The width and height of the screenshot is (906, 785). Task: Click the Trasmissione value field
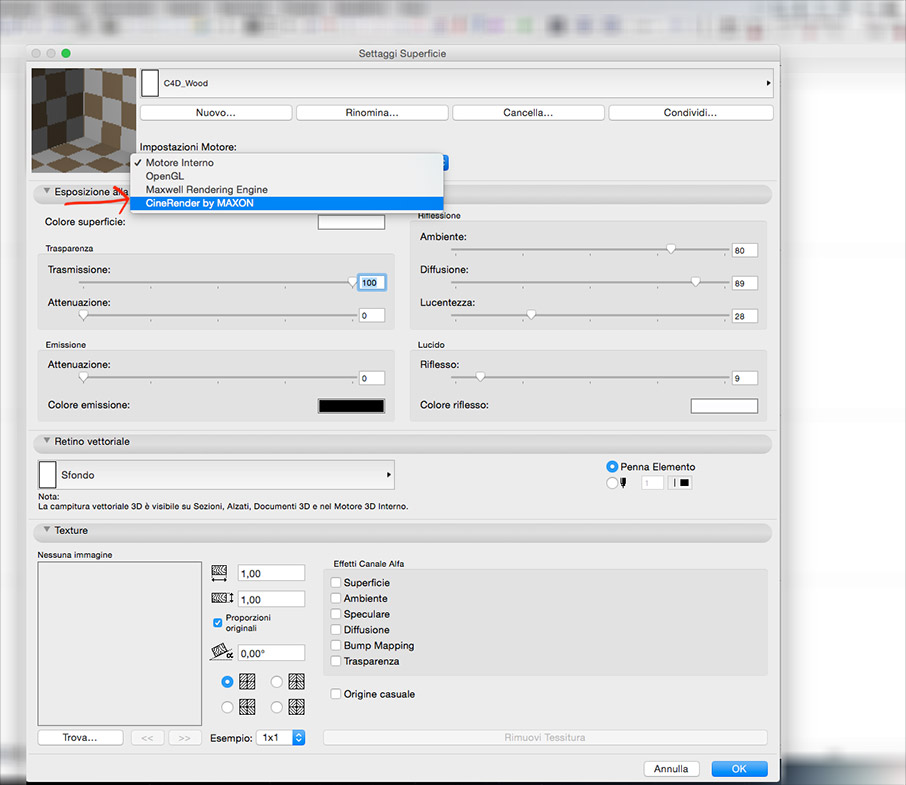click(x=371, y=283)
